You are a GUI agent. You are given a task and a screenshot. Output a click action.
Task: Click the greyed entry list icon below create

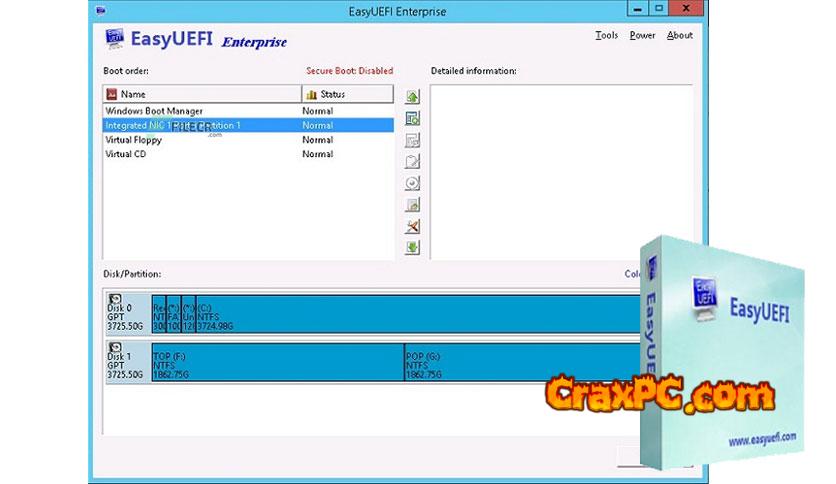[x=412, y=140]
